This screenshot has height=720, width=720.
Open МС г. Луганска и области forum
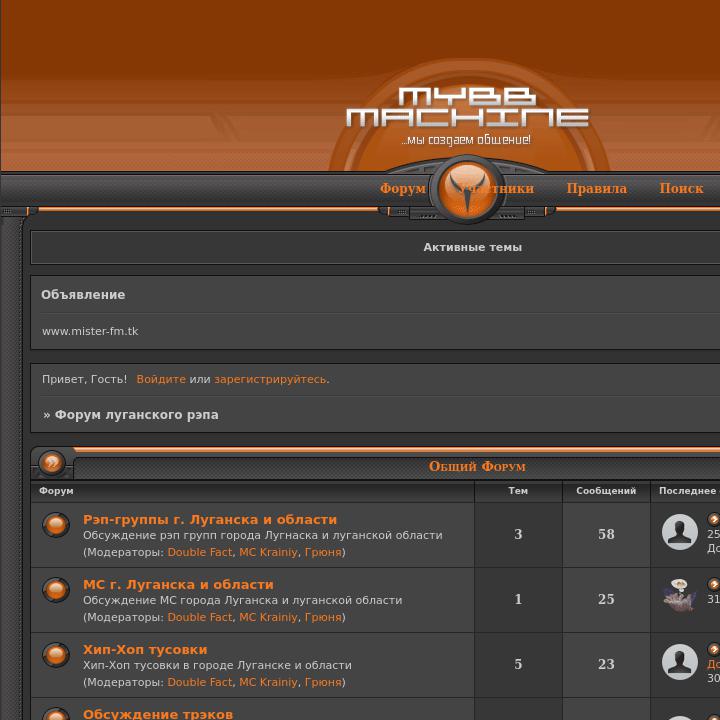tap(178, 585)
